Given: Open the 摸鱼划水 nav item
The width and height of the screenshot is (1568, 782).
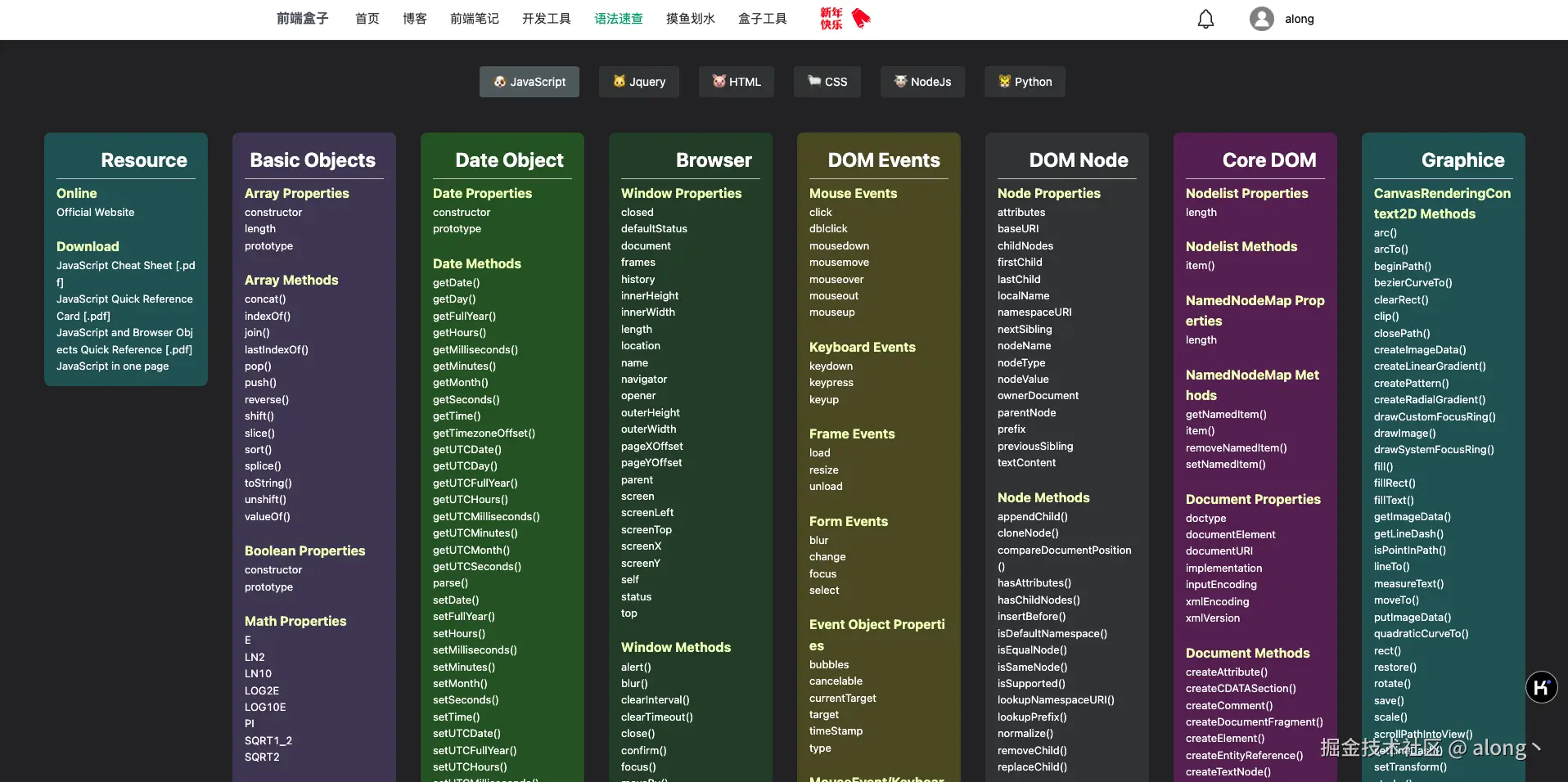Looking at the screenshot, I should pos(691,19).
